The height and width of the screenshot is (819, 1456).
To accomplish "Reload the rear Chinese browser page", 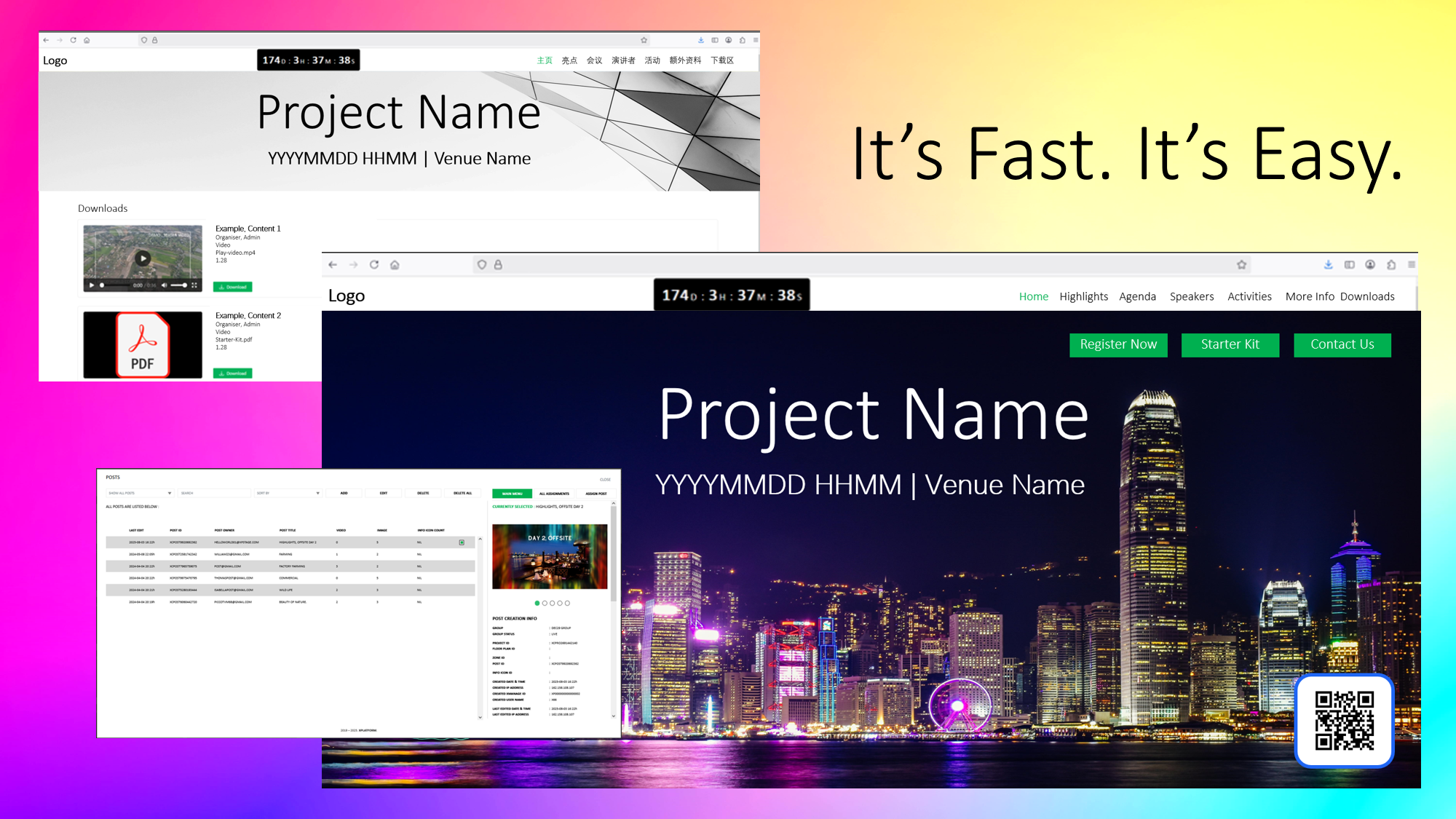I will pos(73,40).
